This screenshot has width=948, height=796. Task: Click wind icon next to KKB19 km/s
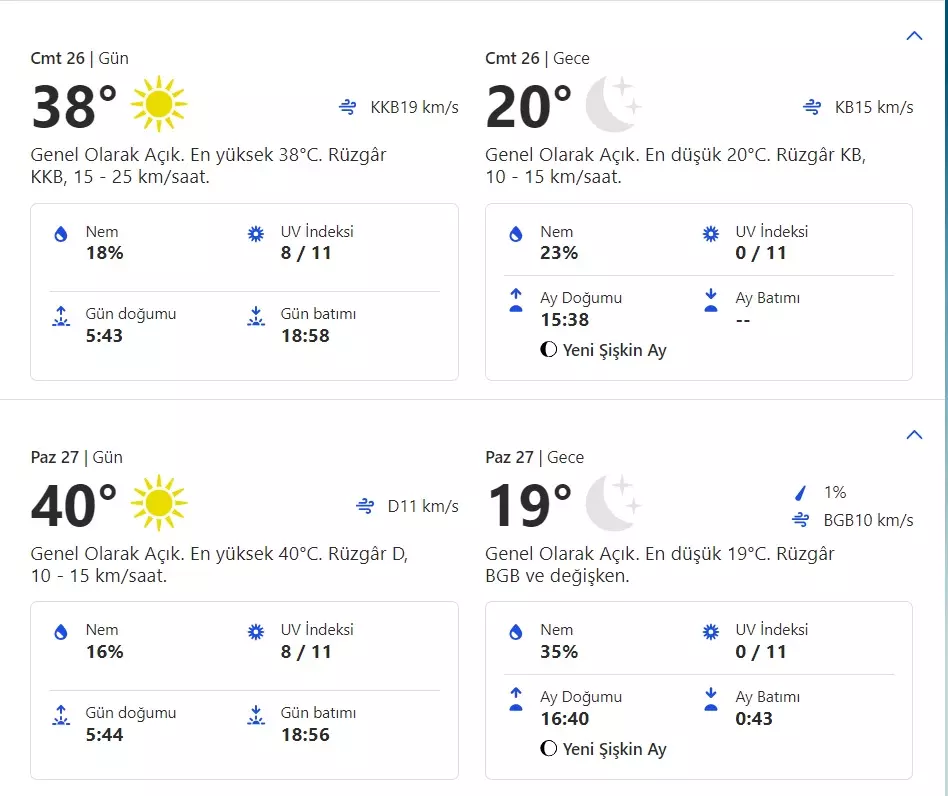coord(348,107)
